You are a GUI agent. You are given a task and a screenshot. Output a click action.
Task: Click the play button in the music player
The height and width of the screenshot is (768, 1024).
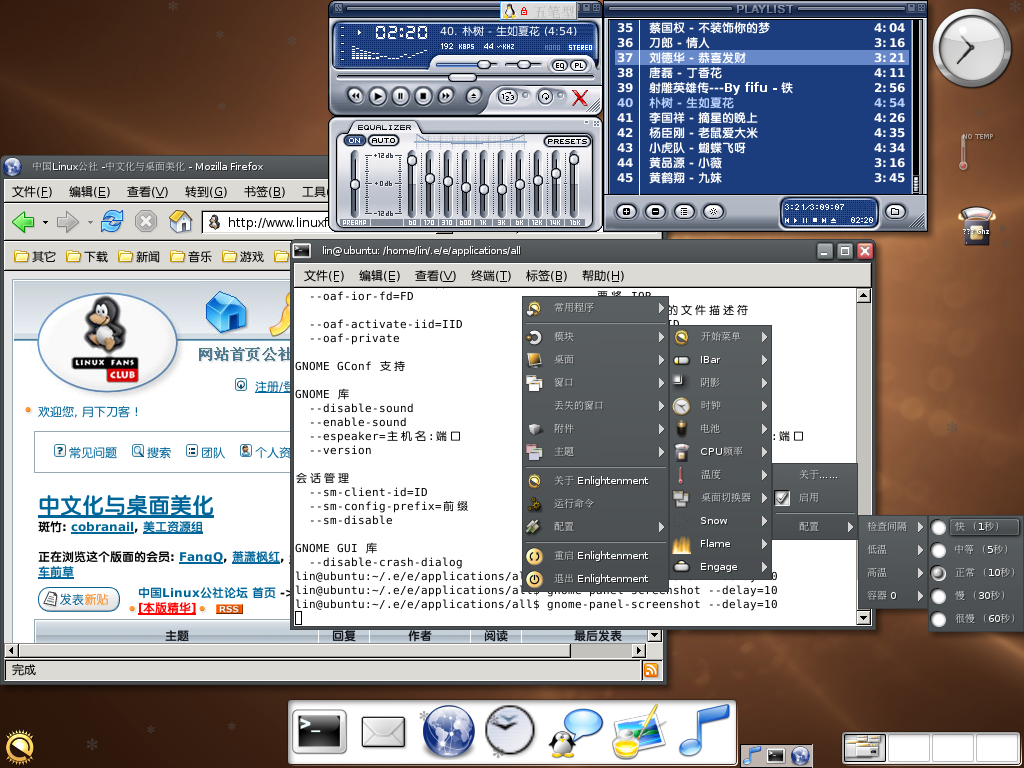point(377,97)
